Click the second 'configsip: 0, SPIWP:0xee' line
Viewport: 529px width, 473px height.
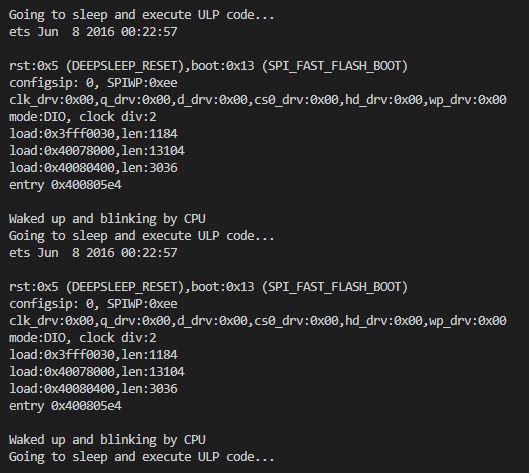[x=93, y=304]
